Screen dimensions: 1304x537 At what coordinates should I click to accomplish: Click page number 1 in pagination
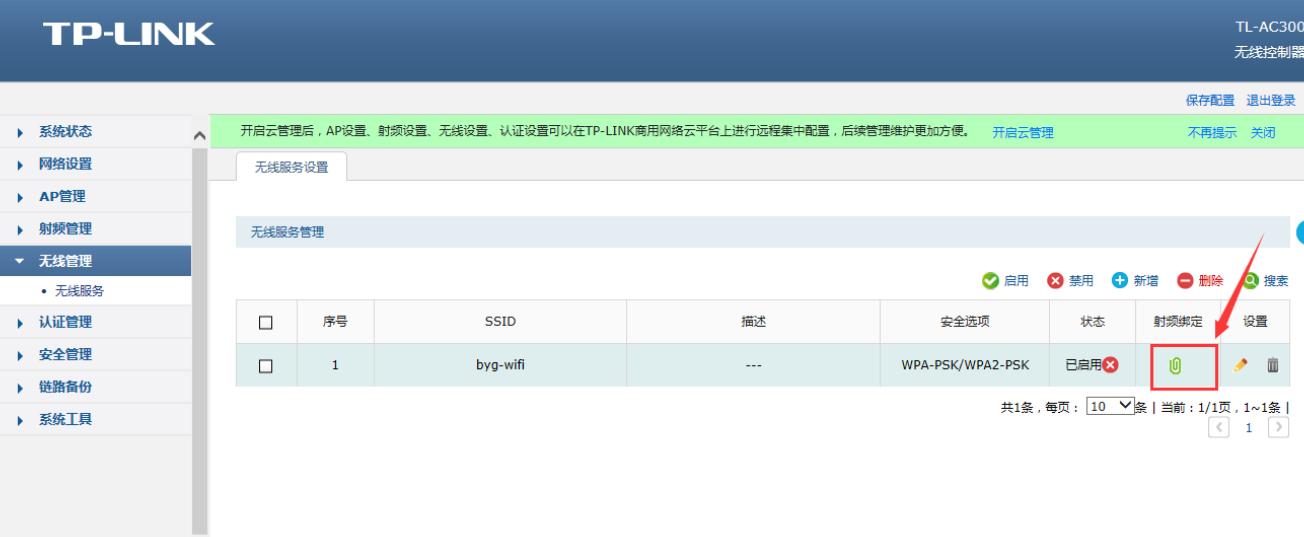(1248, 428)
